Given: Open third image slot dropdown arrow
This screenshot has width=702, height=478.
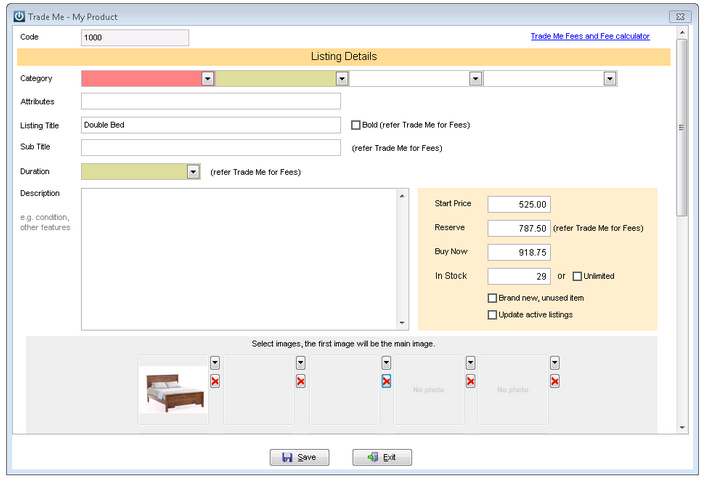Looking at the screenshot, I should (x=386, y=363).
